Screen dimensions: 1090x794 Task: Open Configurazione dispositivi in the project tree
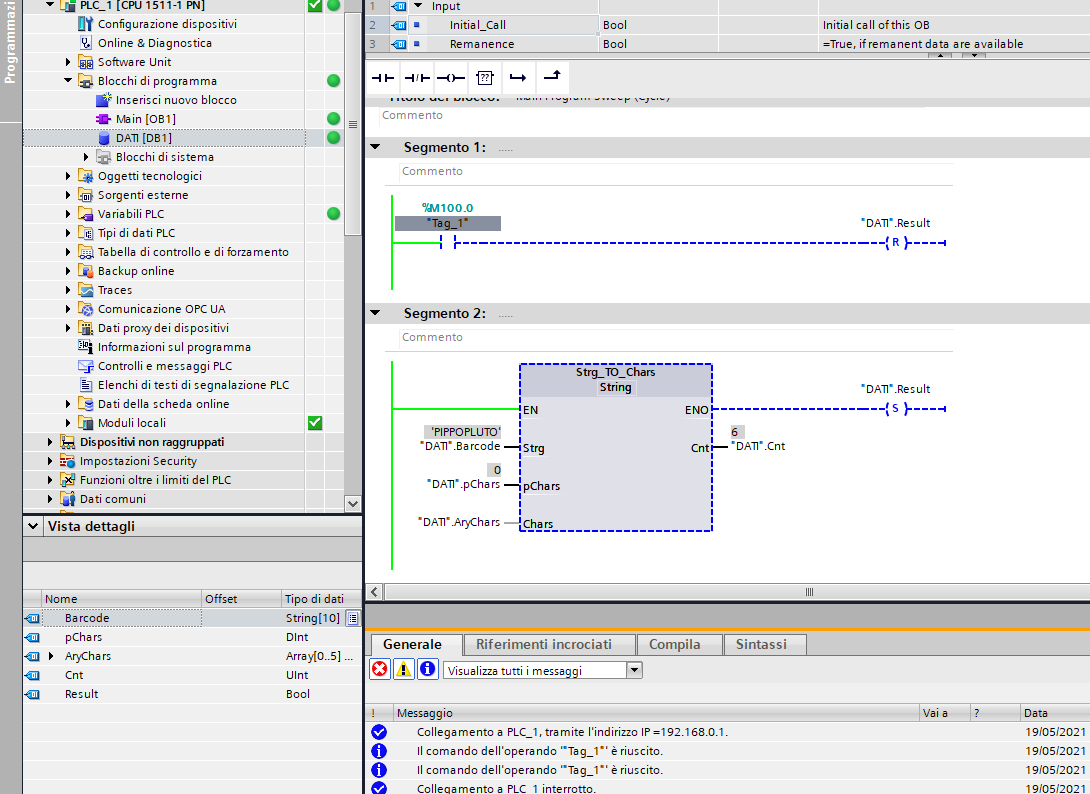pos(167,24)
